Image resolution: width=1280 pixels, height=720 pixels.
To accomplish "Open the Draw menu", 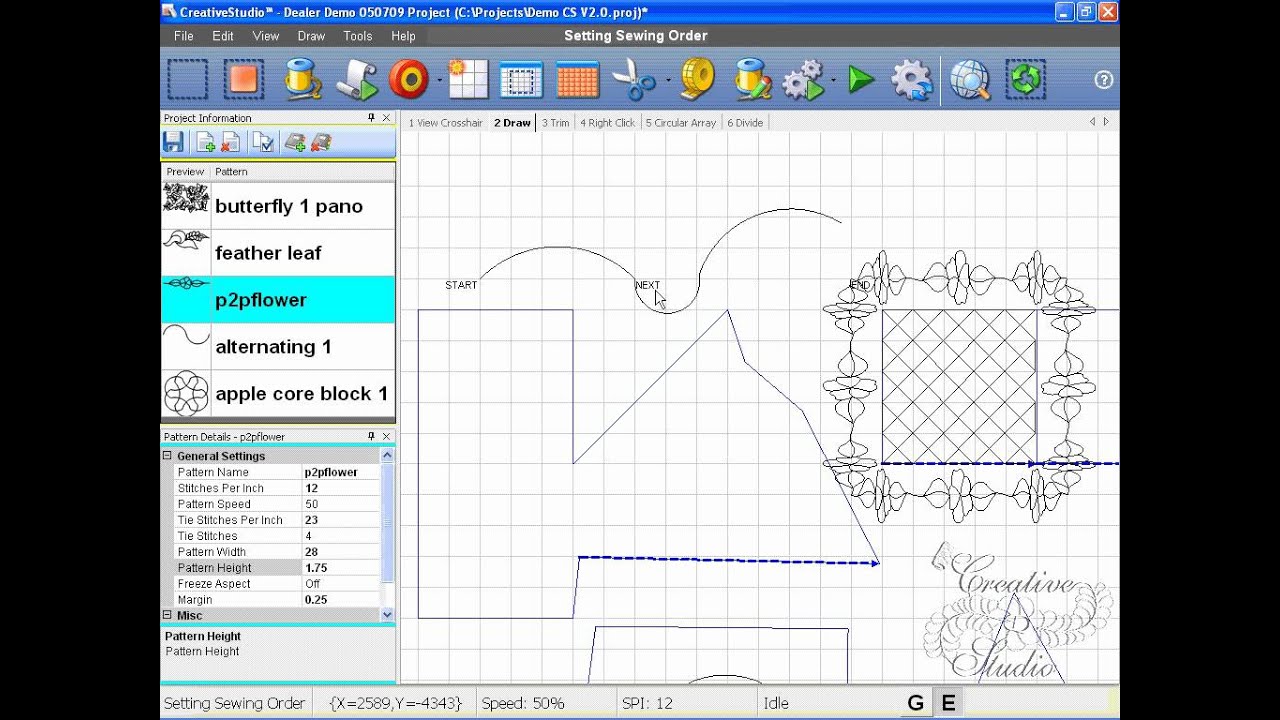I will coord(311,36).
